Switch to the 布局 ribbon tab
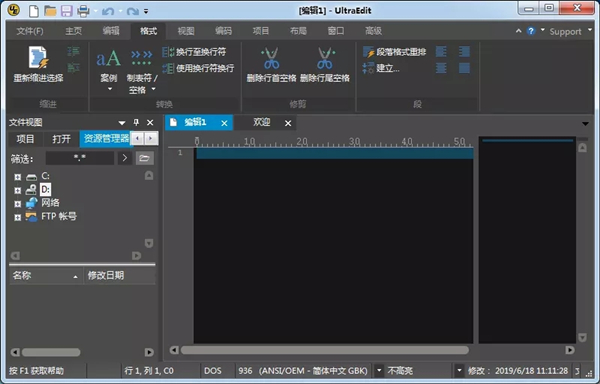The height and width of the screenshot is (384, 600). (x=298, y=31)
